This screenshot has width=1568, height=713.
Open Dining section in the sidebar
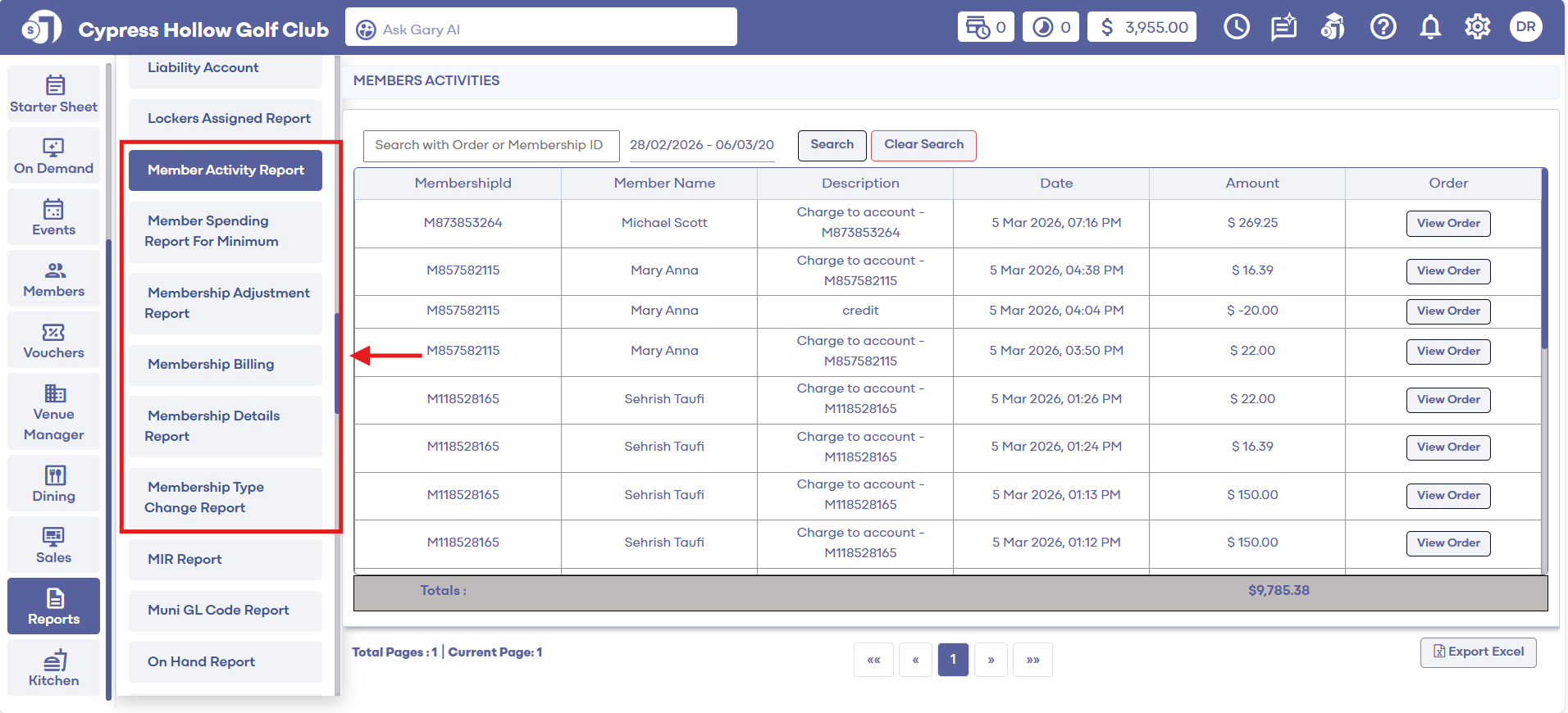point(54,484)
